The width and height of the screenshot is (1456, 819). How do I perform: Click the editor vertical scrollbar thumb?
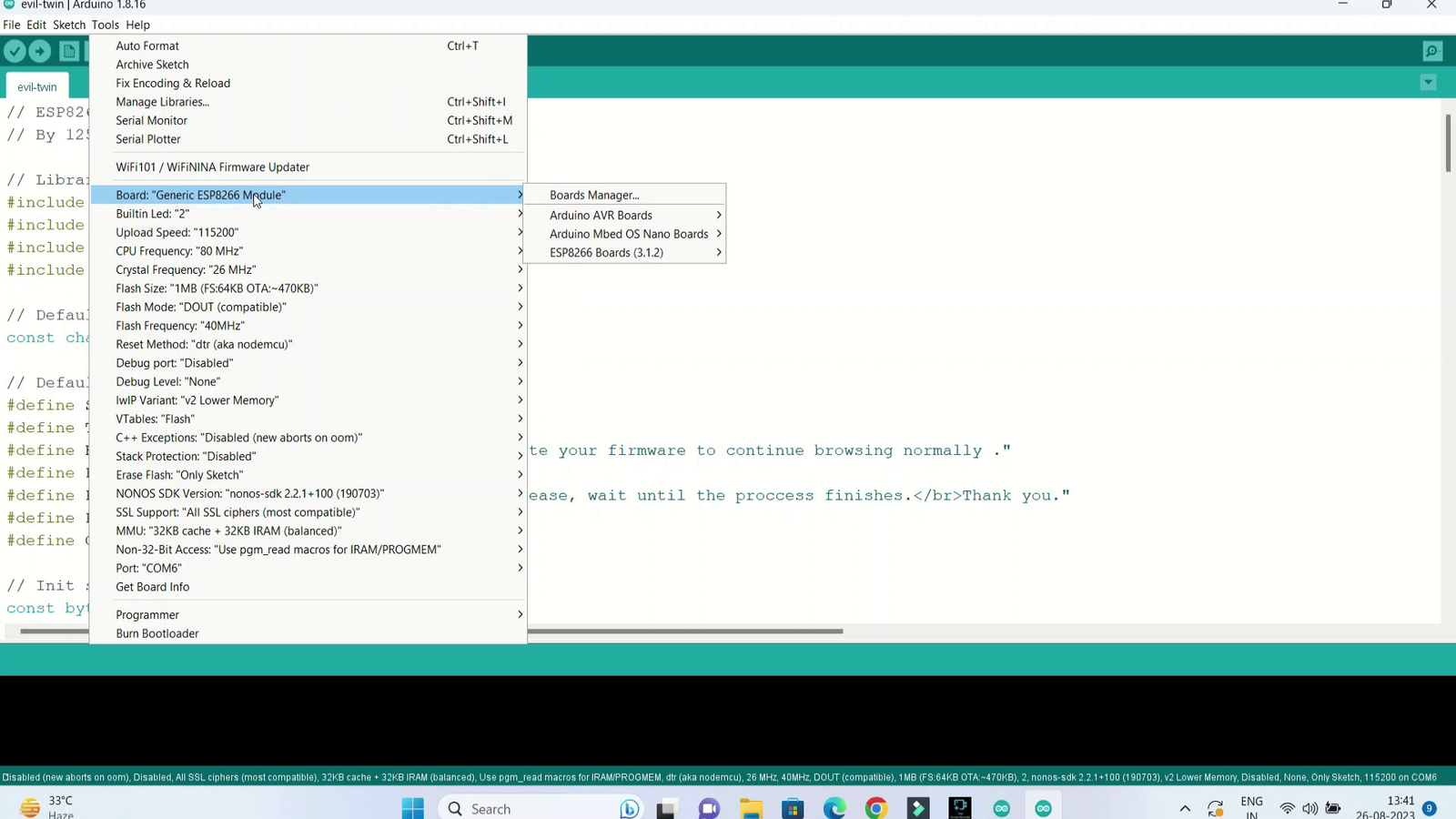1448,143
